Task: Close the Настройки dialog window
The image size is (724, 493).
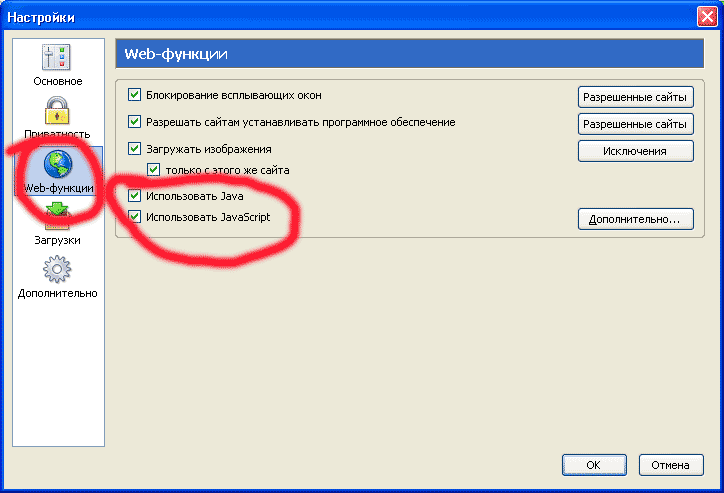Action: (706, 16)
